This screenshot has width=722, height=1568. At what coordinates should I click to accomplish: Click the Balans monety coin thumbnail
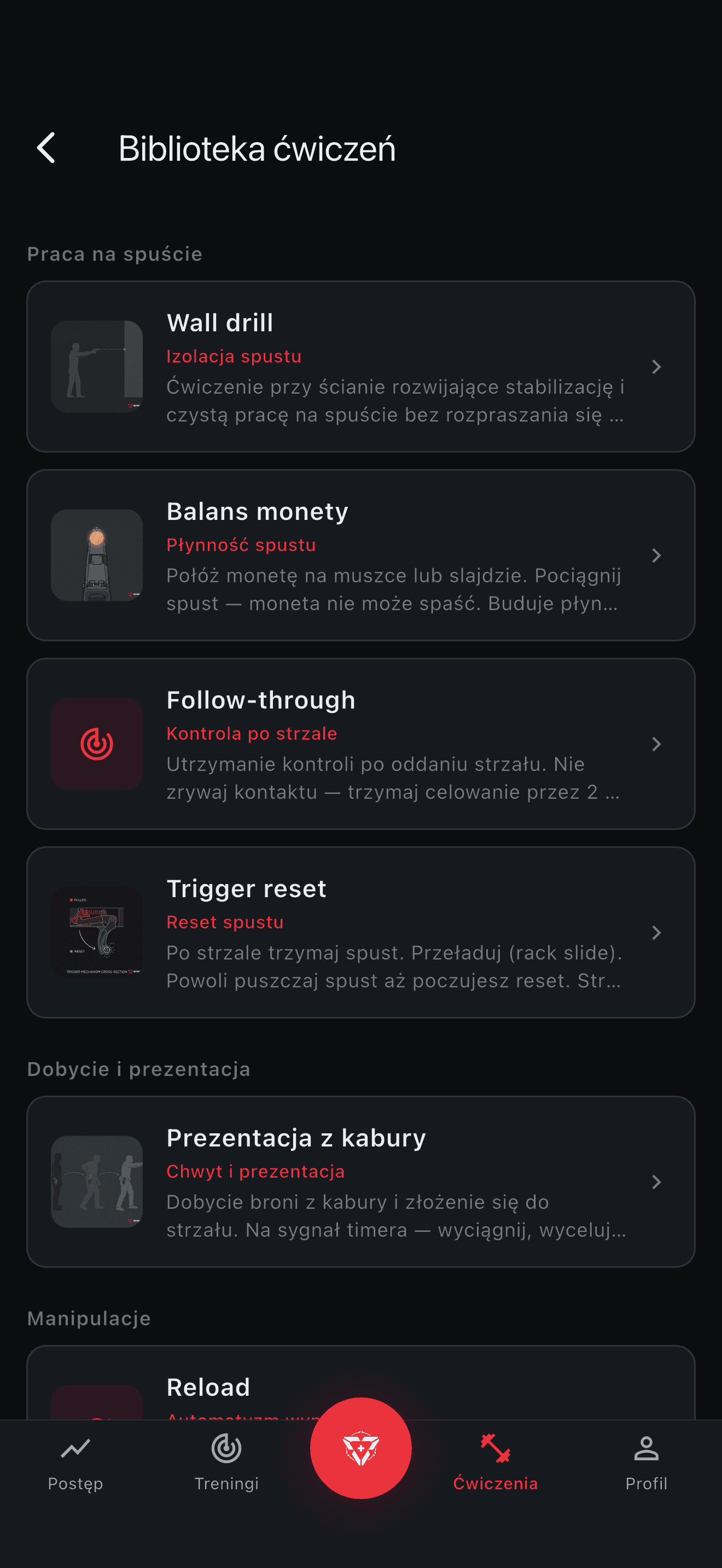[97, 555]
